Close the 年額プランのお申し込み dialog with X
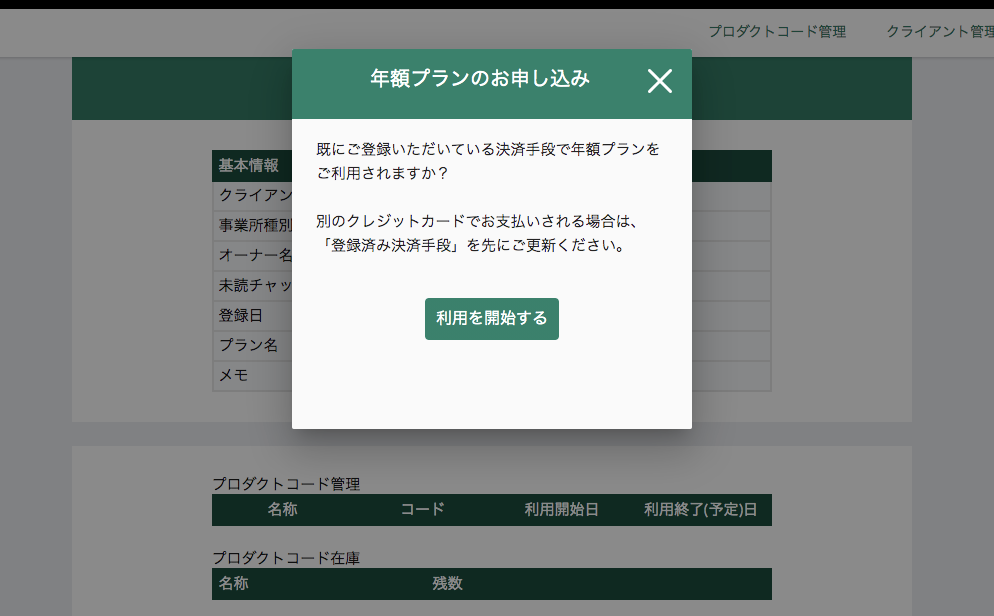 pos(659,81)
